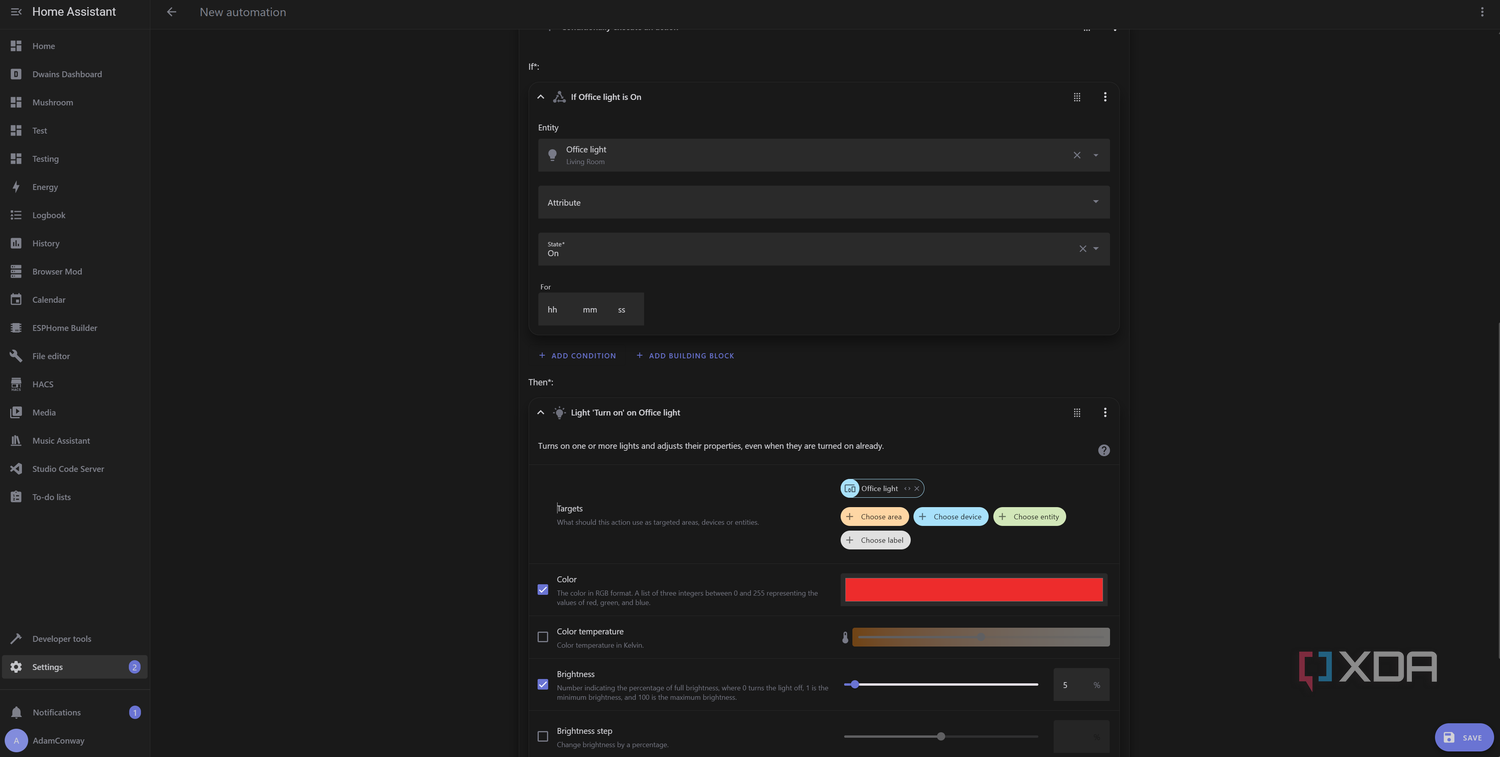Save the automation
This screenshot has width=1500, height=757.
(x=1464, y=737)
